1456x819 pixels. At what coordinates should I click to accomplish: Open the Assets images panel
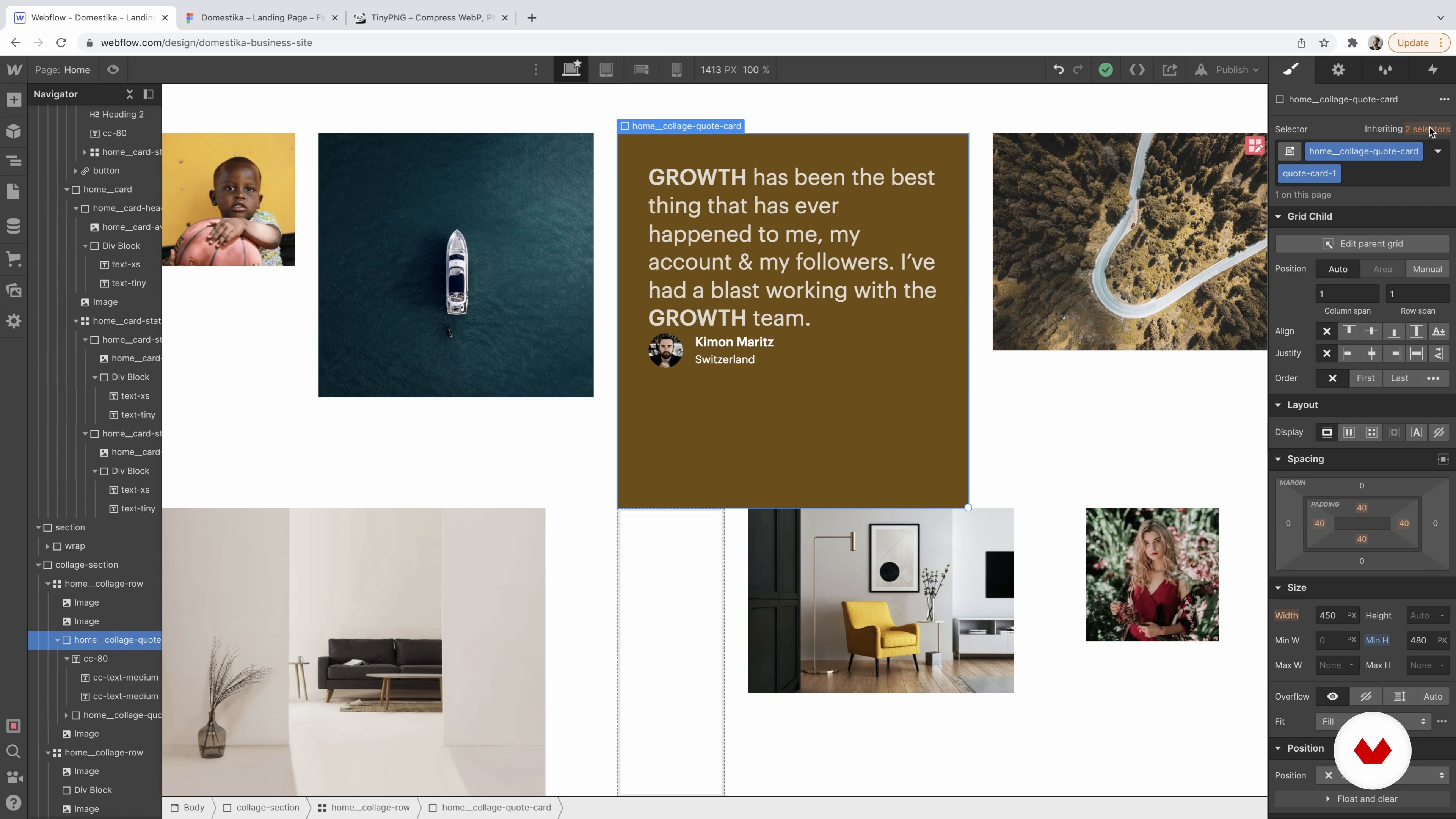click(x=14, y=290)
